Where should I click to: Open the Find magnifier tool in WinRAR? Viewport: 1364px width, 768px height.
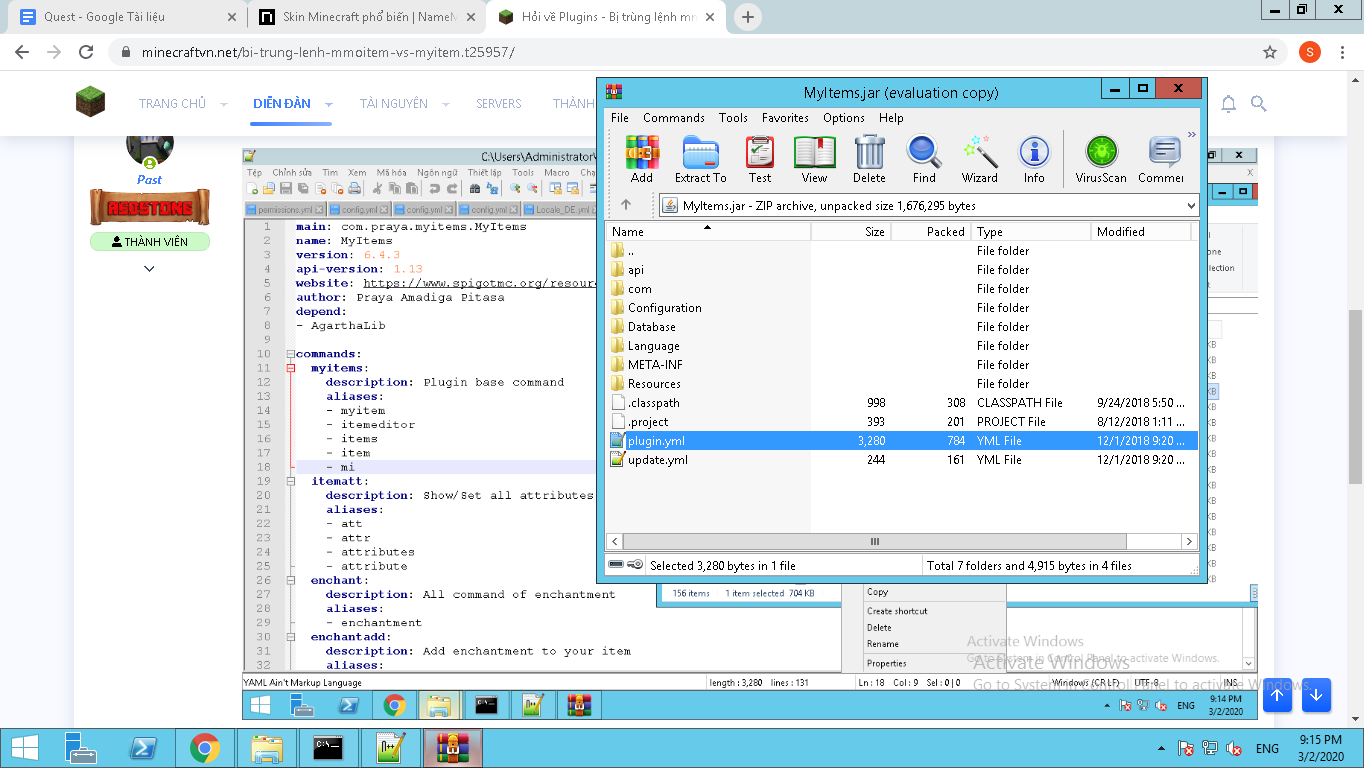pyautogui.click(x=924, y=160)
